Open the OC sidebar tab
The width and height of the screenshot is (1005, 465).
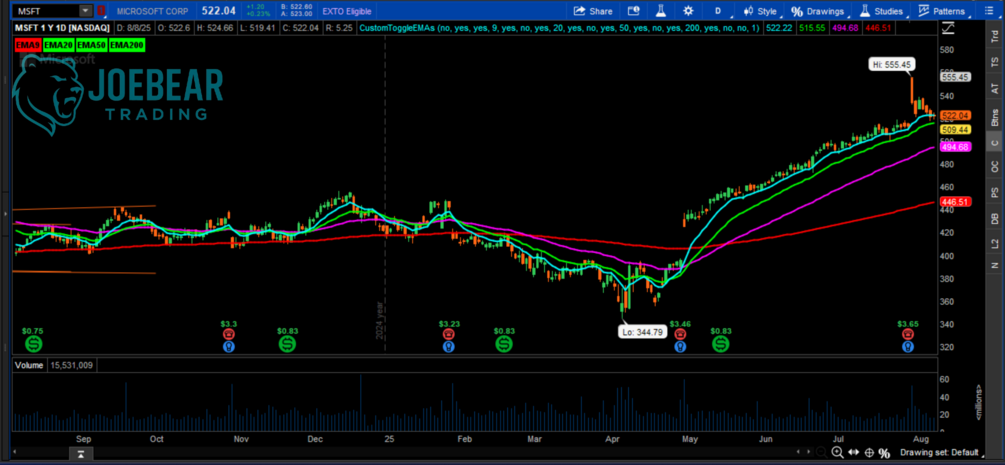[995, 167]
